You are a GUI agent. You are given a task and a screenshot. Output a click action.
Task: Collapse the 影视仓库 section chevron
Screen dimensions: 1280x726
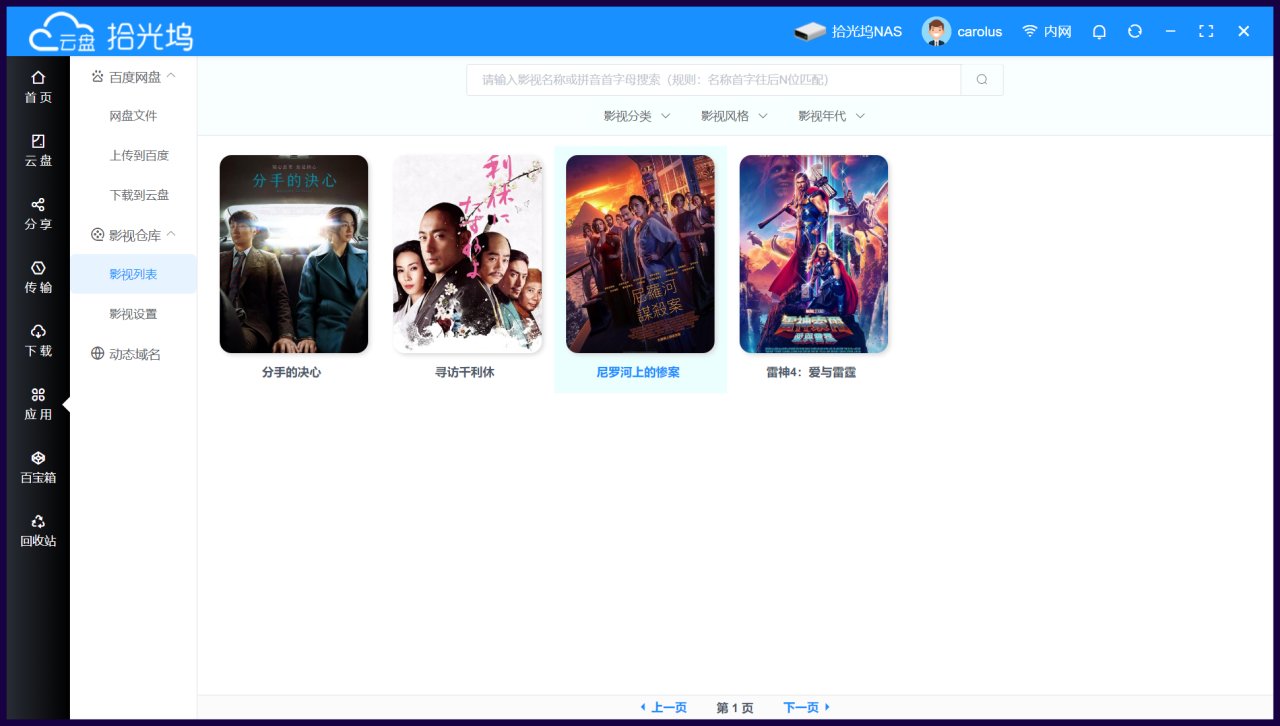[x=171, y=235]
